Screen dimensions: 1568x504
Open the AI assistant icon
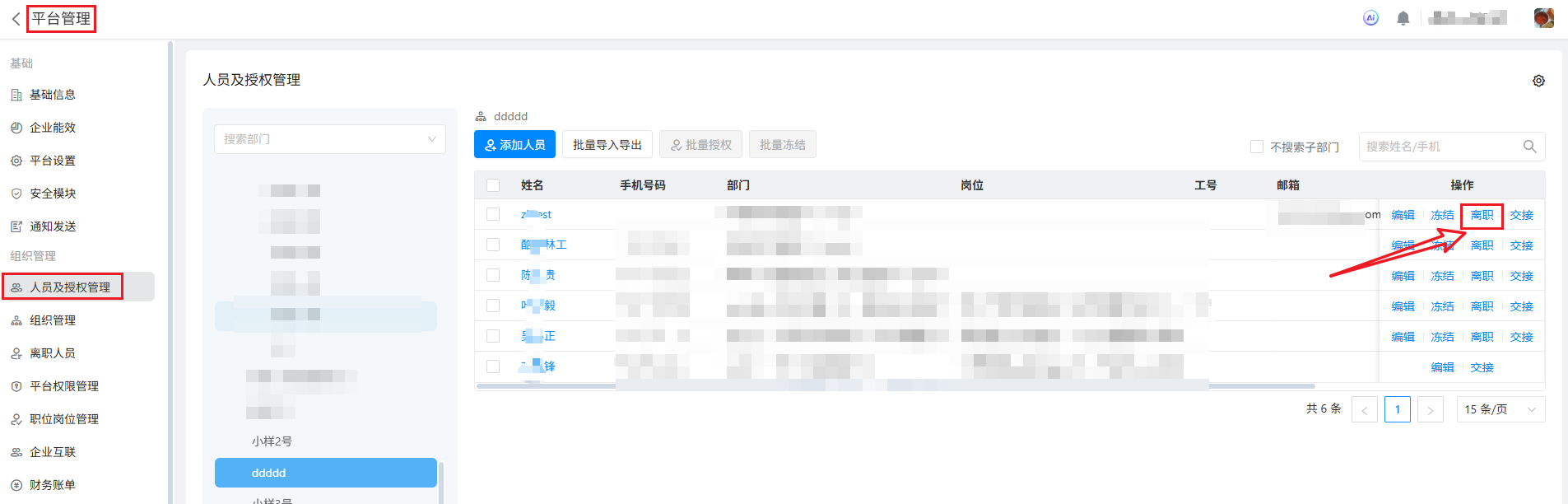tap(1370, 18)
